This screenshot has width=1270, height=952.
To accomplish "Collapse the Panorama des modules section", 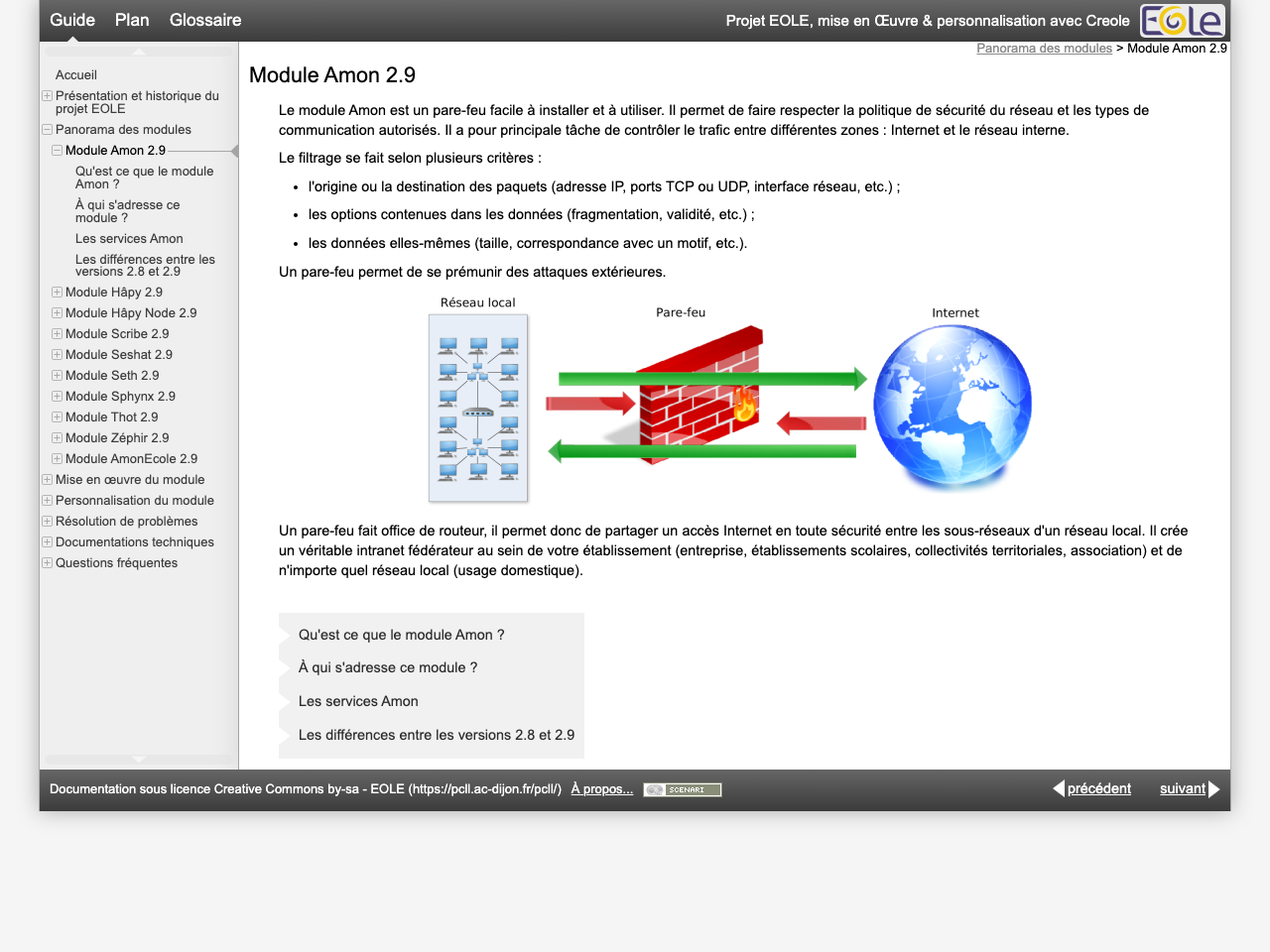I will [47, 130].
